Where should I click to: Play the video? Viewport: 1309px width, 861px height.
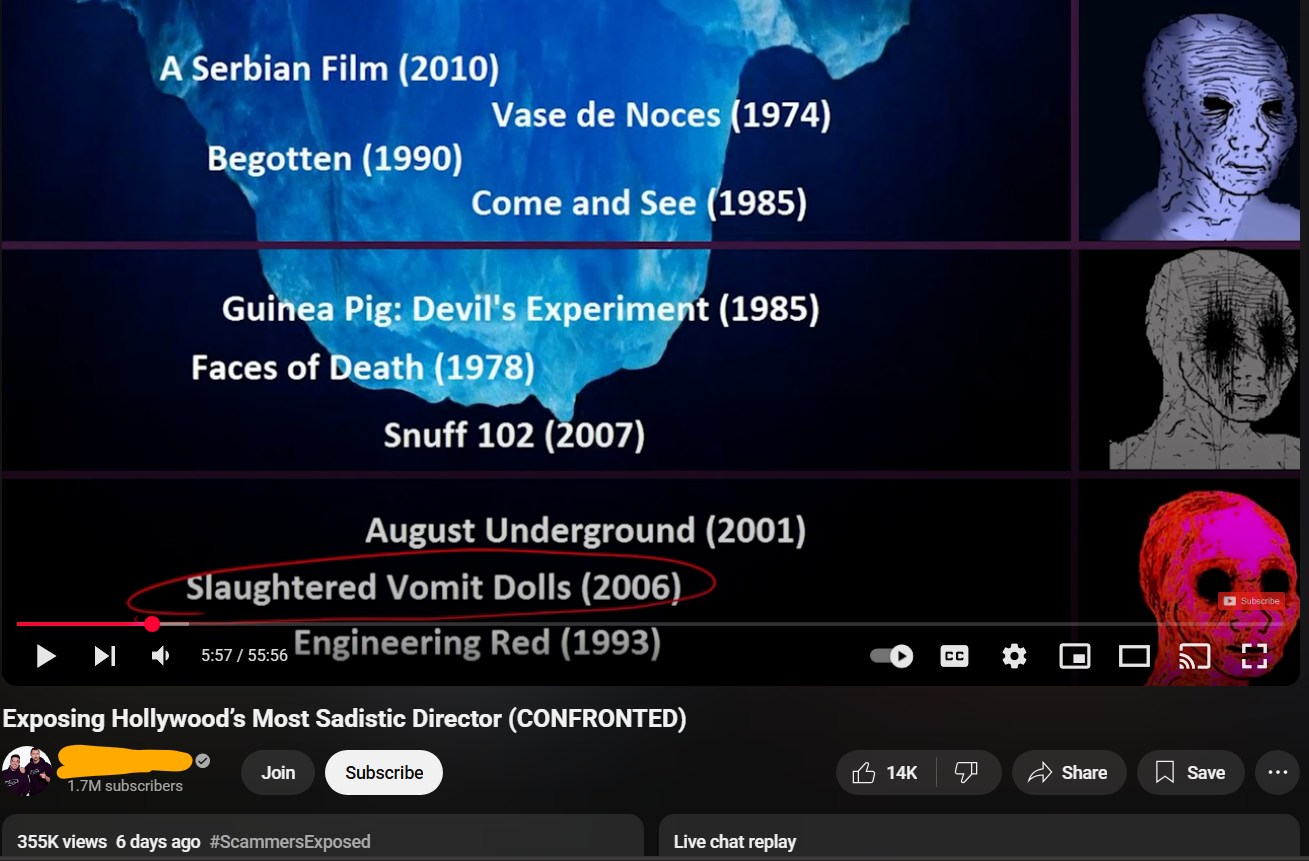[45, 656]
